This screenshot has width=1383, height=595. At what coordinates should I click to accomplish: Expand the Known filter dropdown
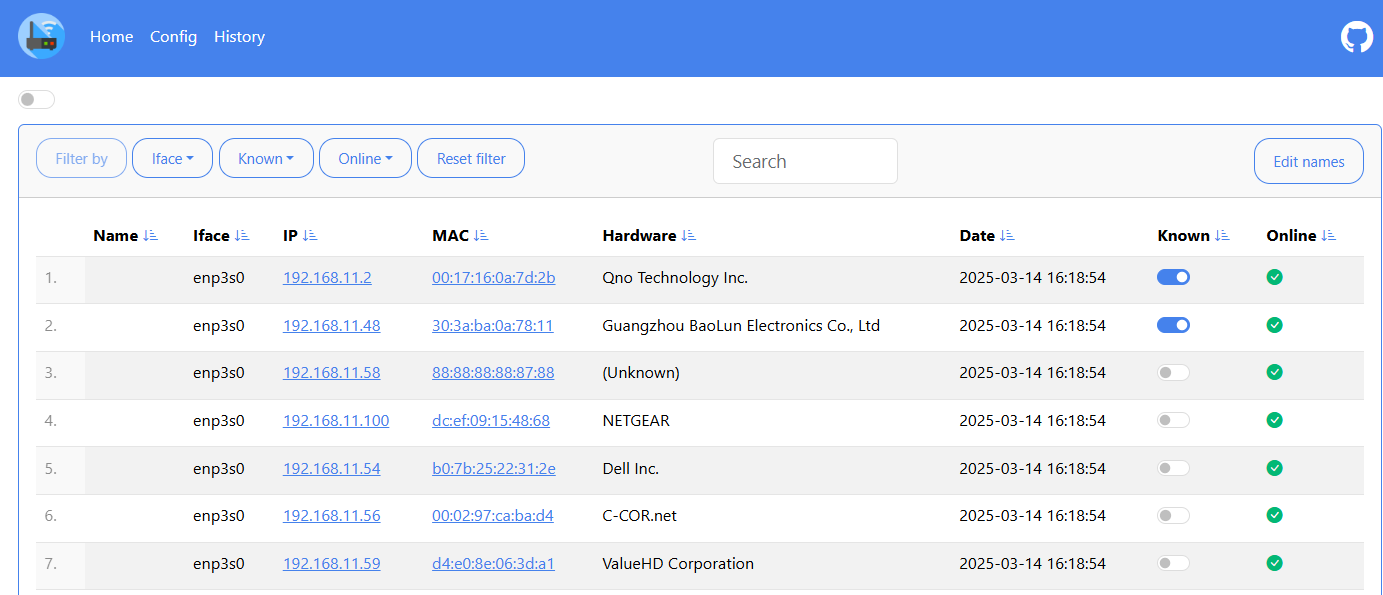click(x=266, y=158)
